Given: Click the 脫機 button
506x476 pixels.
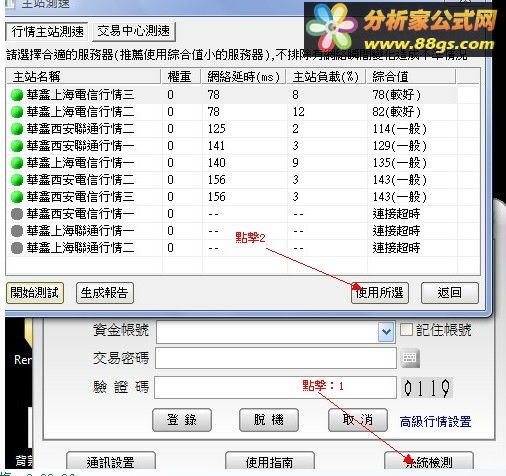Looking at the screenshot, I should tap(269, 420).
